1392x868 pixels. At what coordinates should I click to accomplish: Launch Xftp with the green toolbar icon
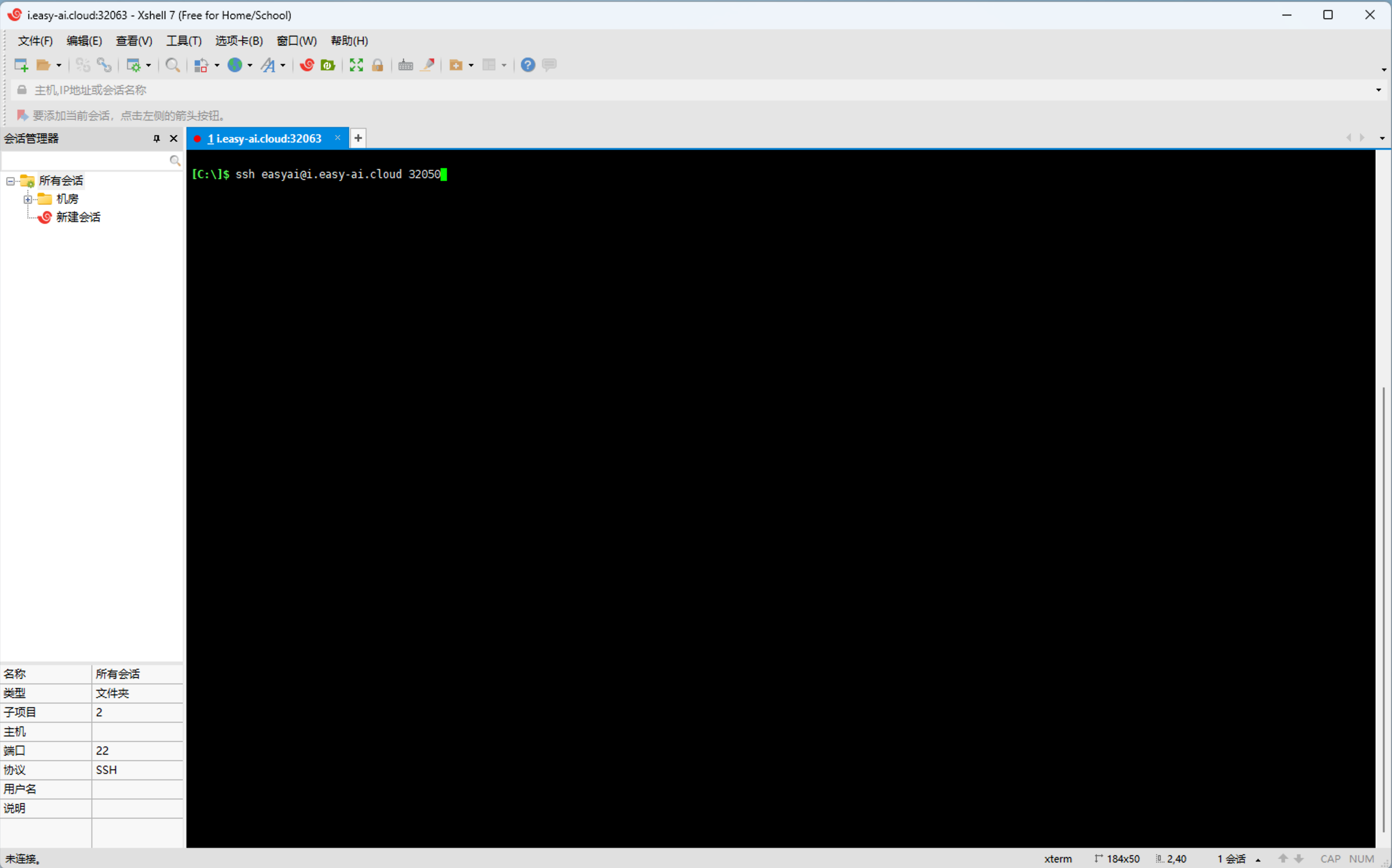tap(328, 65)
